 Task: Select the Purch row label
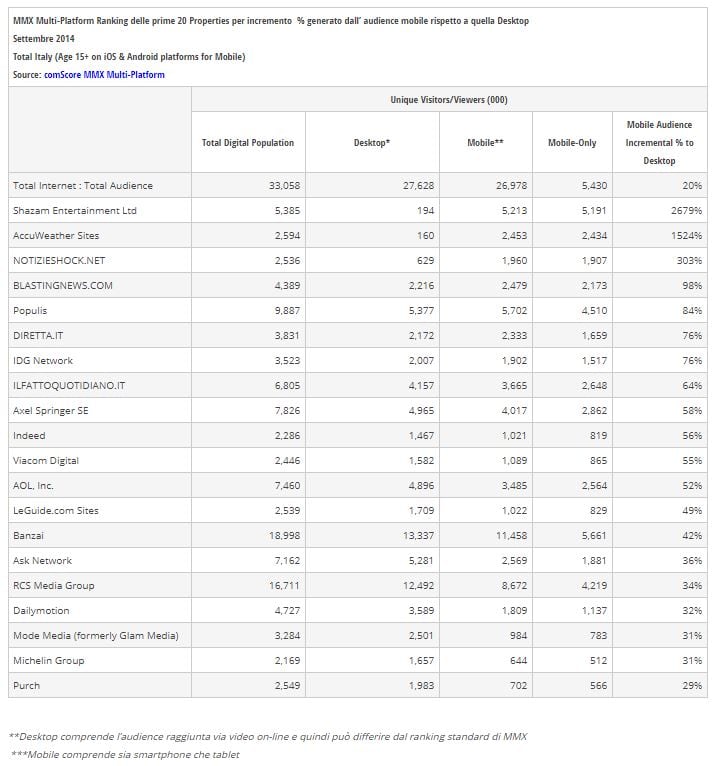point(26,685)
